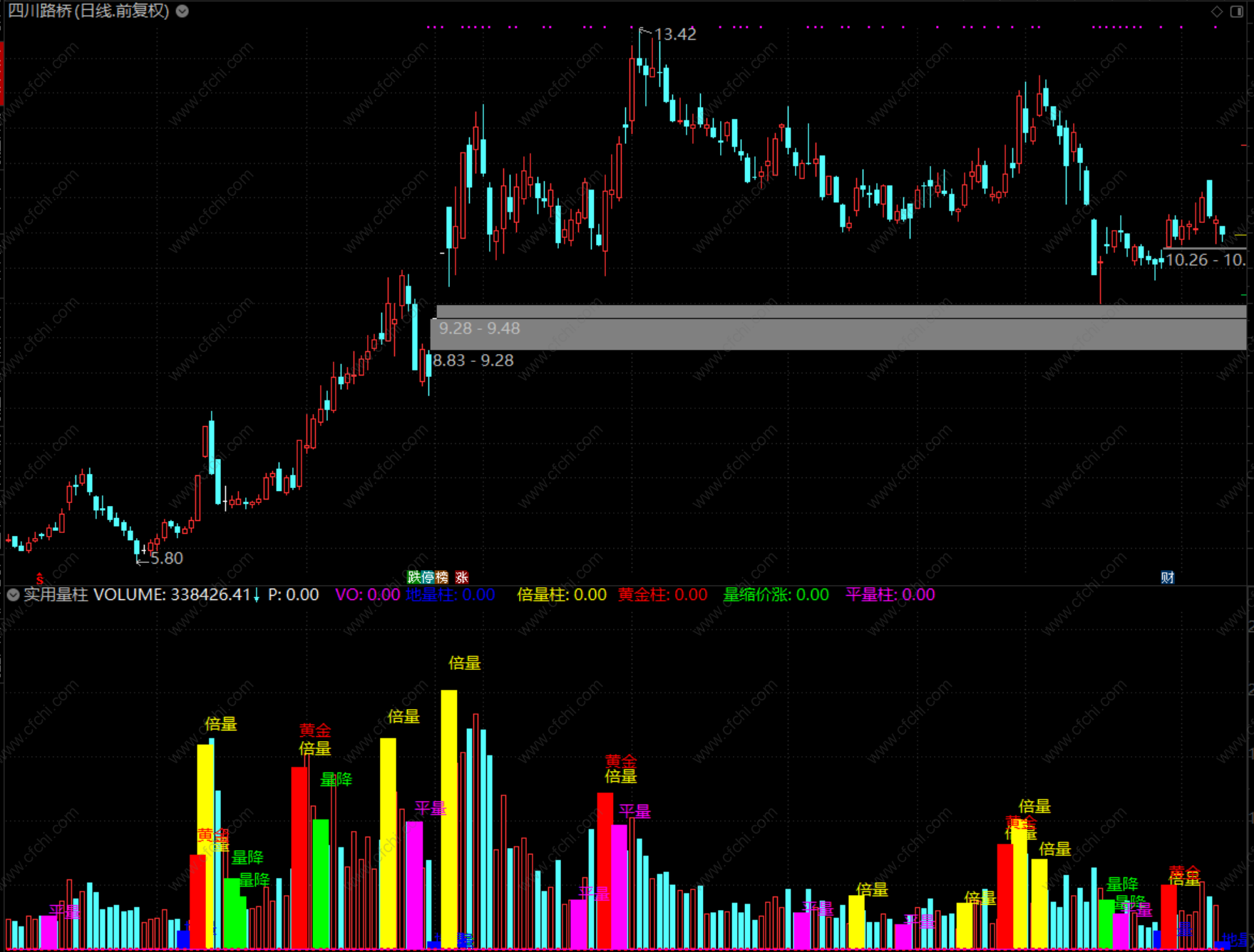Click the 5.80 low price label
This screenshot has height=952, width=1254.
(167, 558)
